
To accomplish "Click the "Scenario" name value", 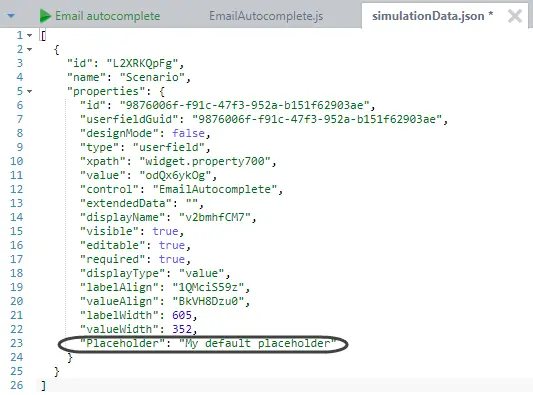I will (x=152, y=77).
